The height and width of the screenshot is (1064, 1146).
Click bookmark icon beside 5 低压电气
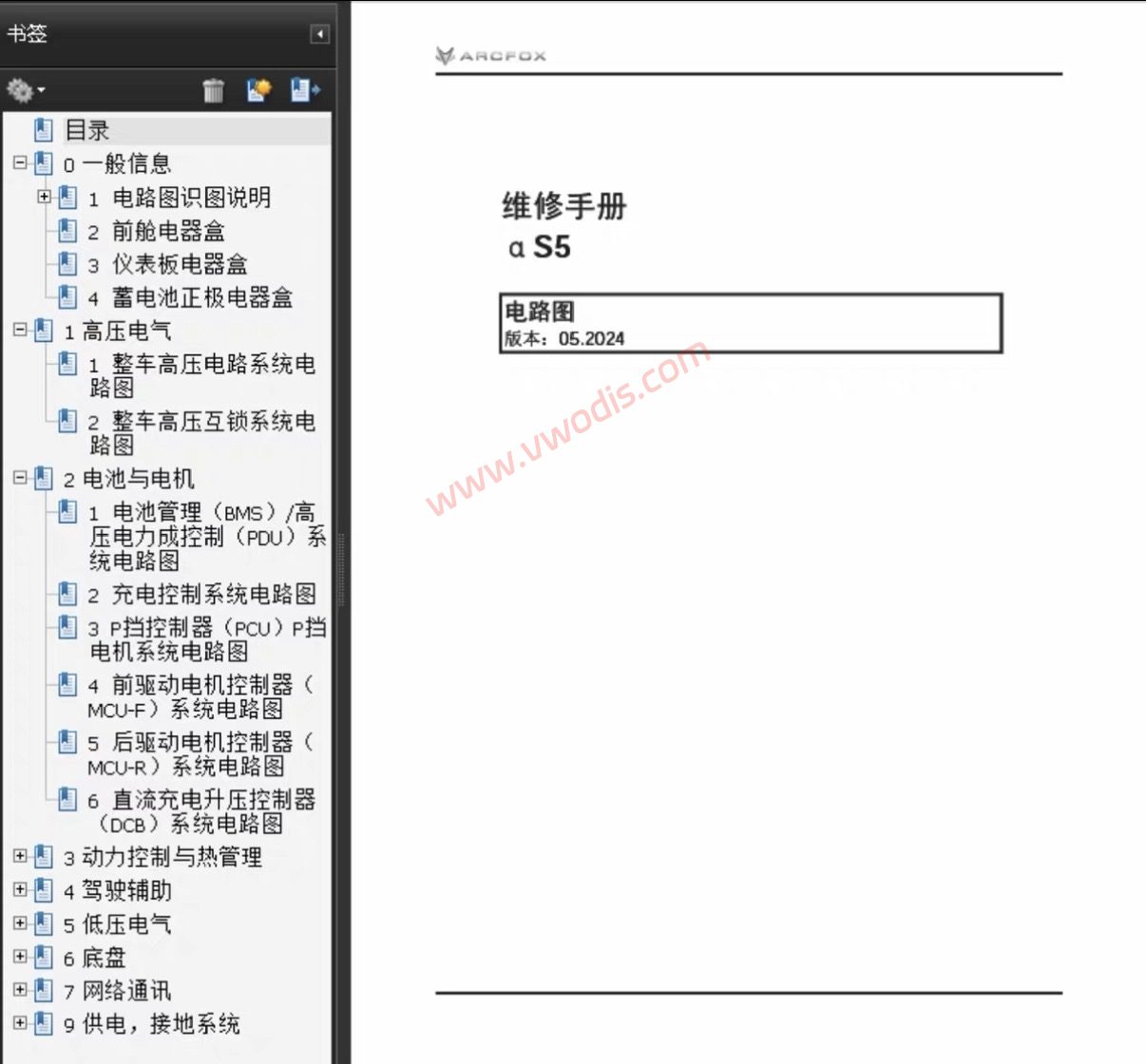click(43, 923)
